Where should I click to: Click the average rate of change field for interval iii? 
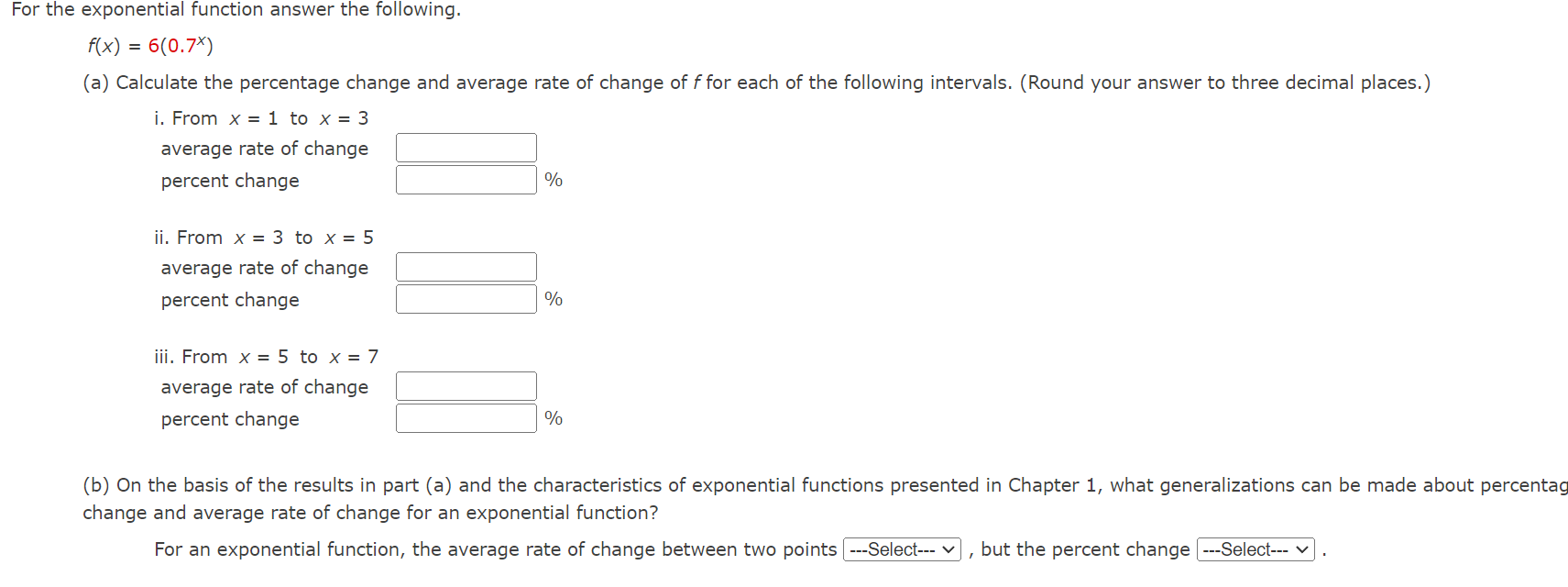[466, 385]
